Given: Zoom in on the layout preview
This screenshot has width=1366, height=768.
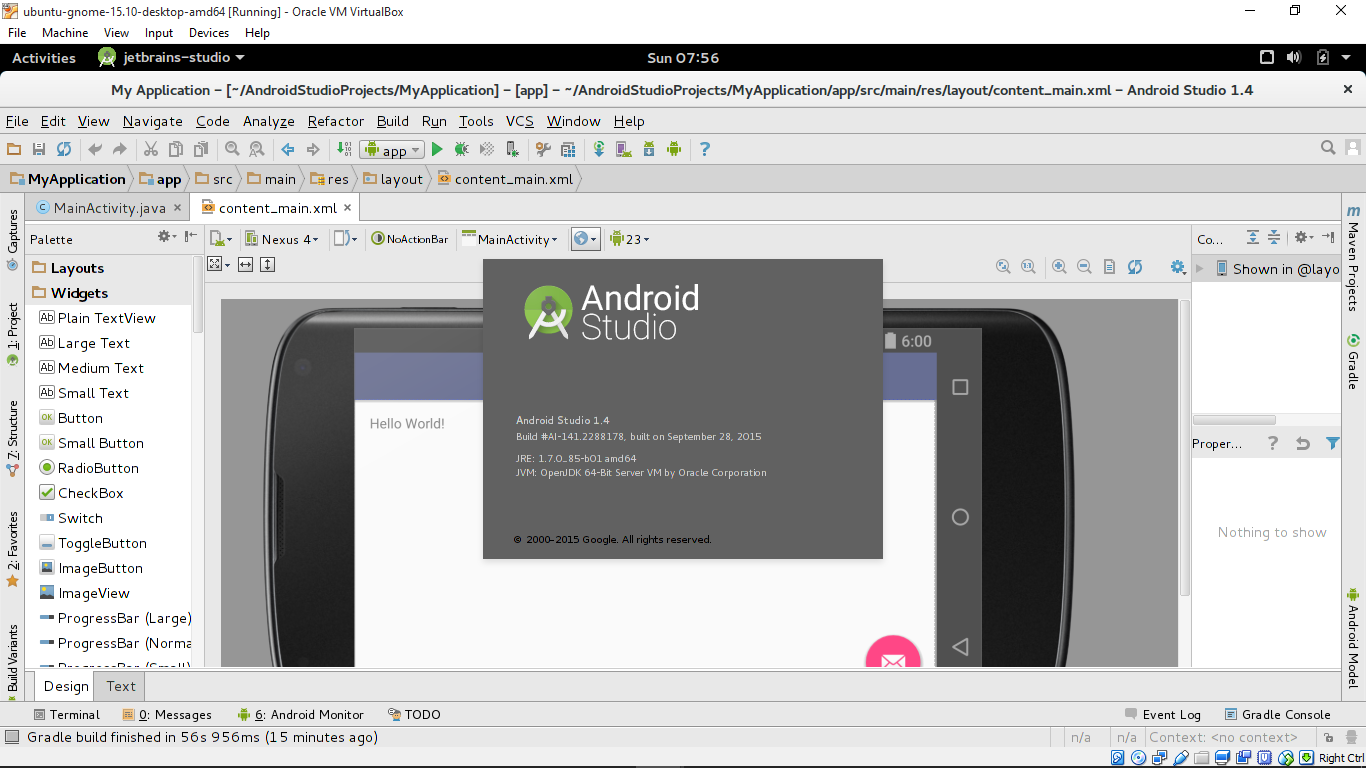Looking at the screenshot, I should [1058, 267].
